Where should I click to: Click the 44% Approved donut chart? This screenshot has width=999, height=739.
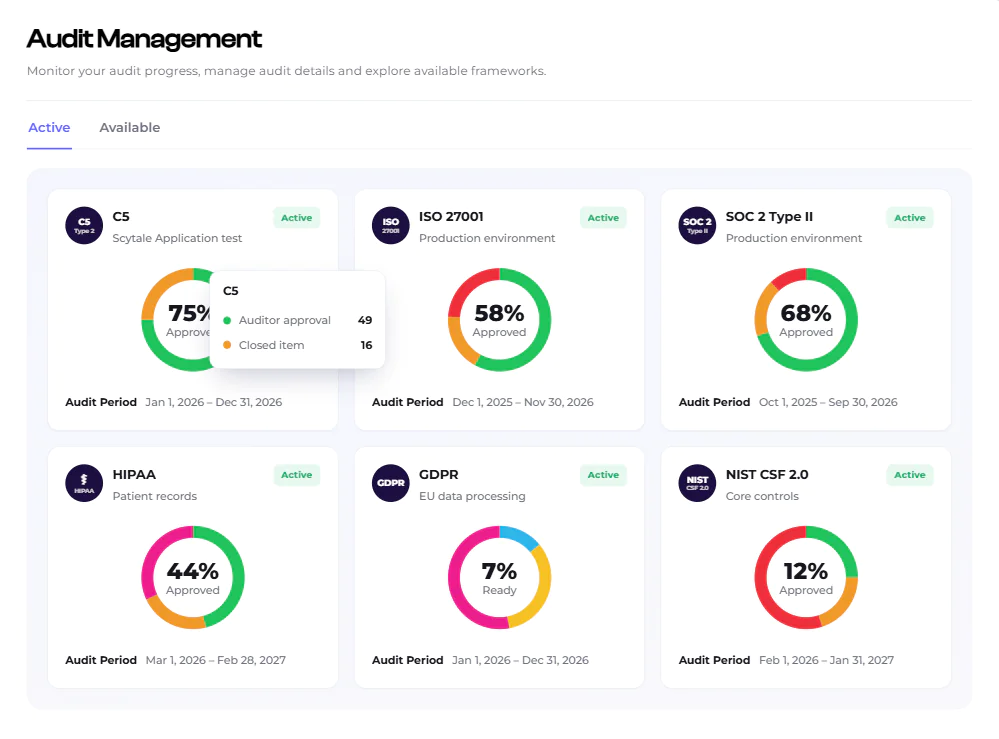tap(193, 577)
